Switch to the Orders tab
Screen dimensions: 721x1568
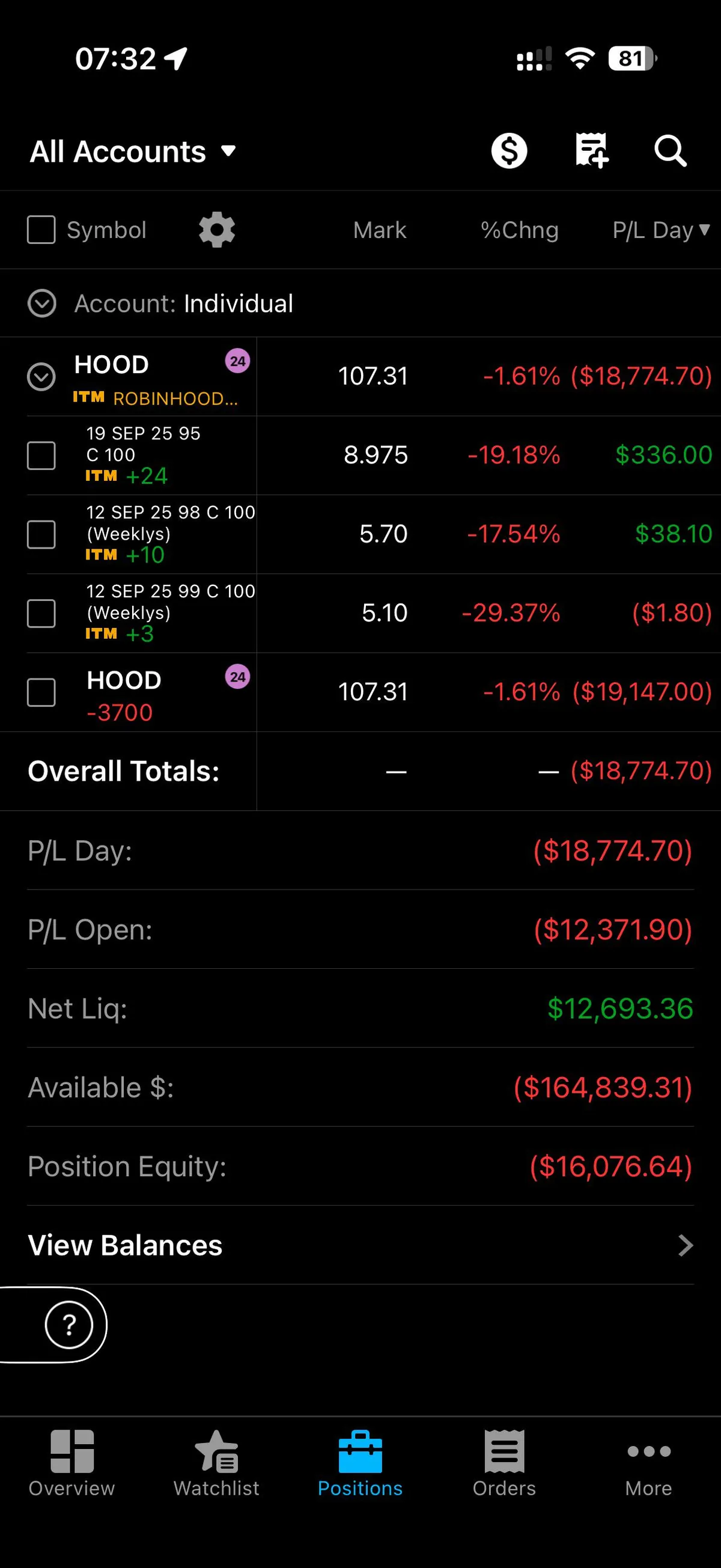tap(503, 1463)
